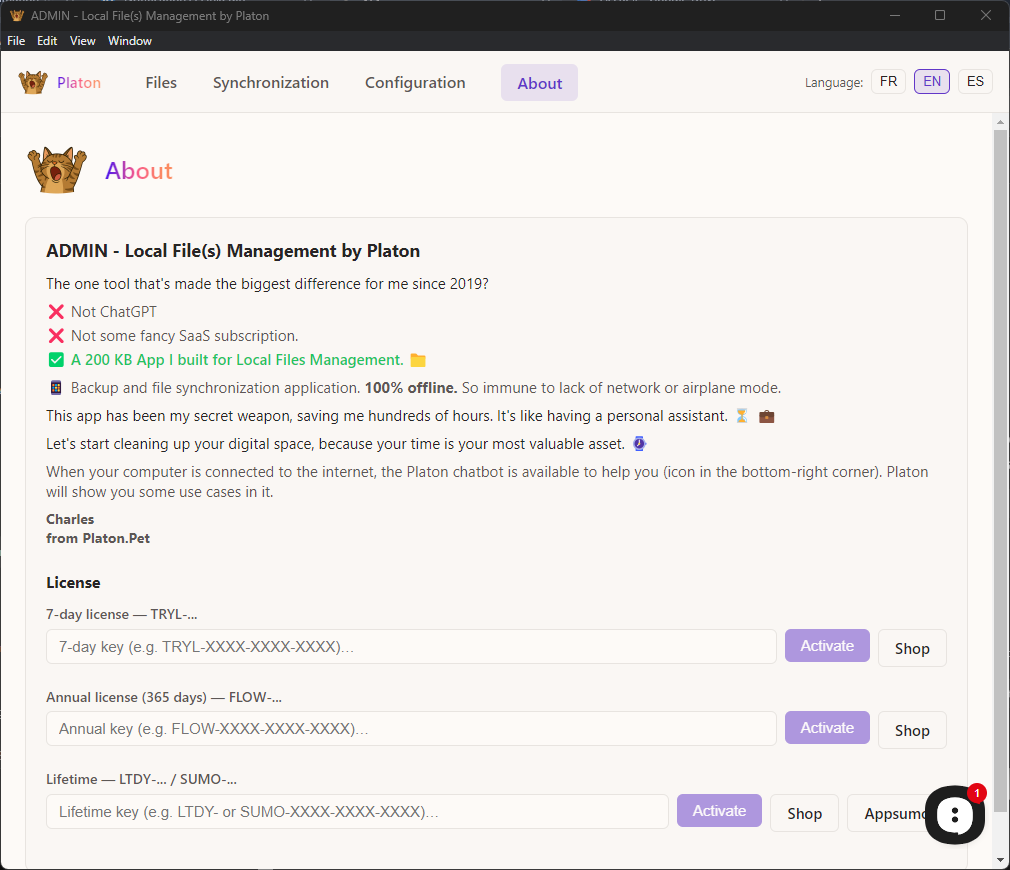Click the Platon cat logo in navbar
Image resolution: width=1010 pixels, height=870 pixels.
point(33,82)
